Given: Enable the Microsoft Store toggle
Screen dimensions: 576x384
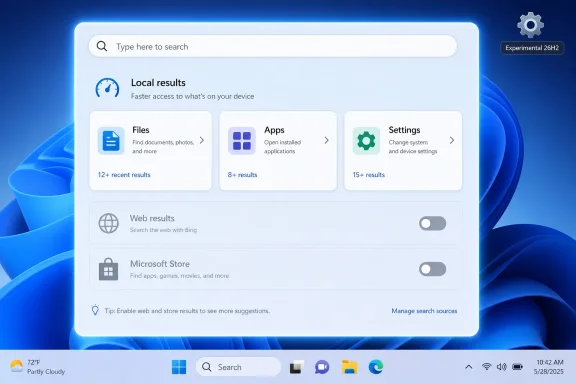Looking at the screenshot, I should (432, 269).
